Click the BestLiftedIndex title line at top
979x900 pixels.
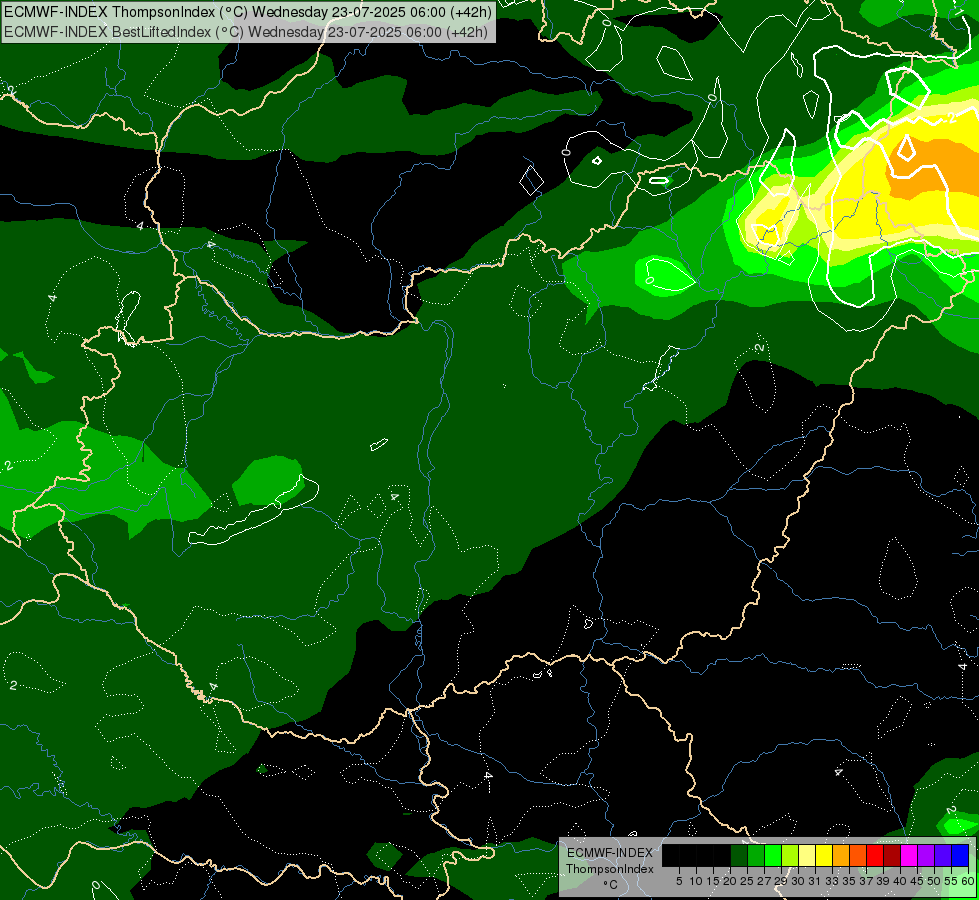coord(245,32)
